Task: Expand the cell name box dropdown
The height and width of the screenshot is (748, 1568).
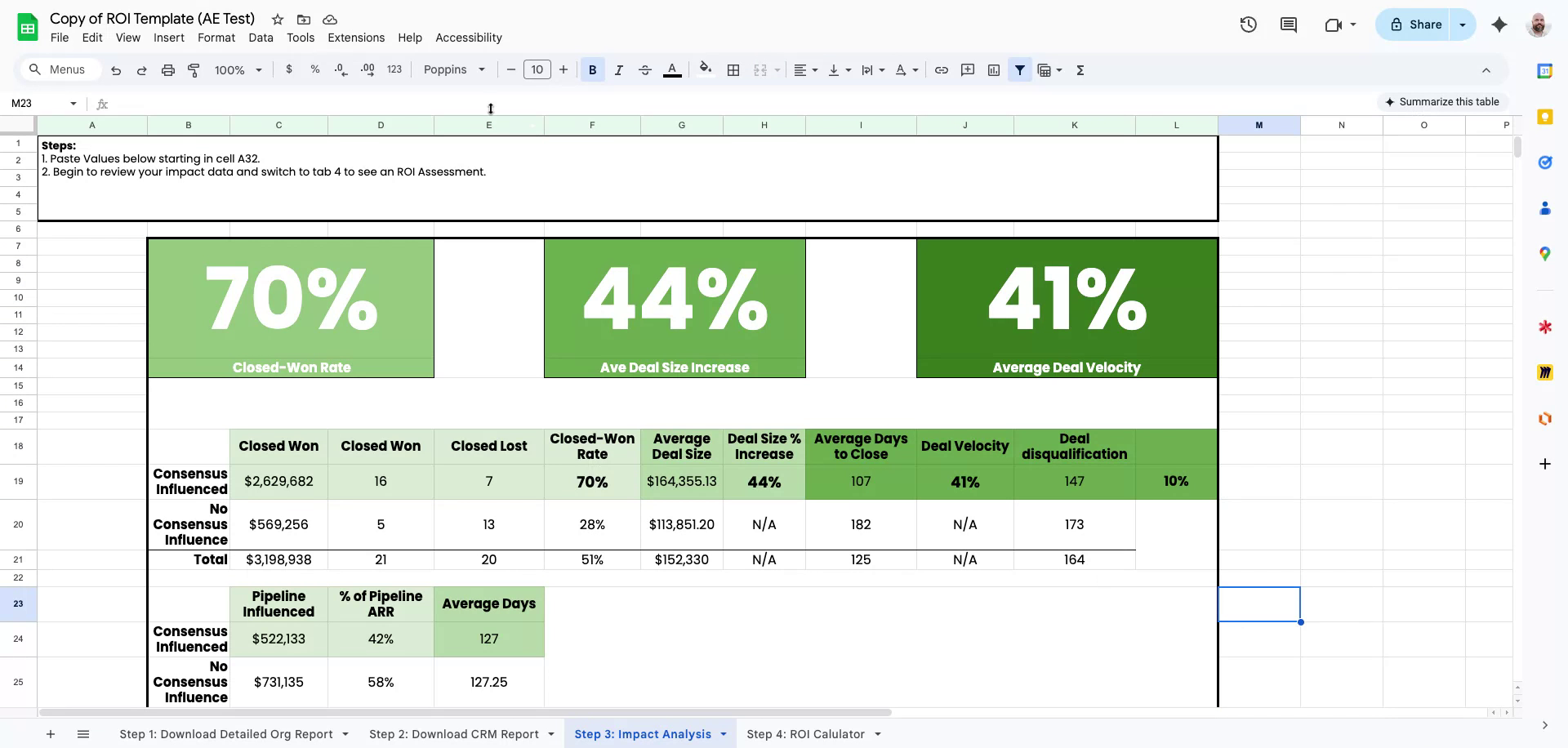Action: [73, 104]
